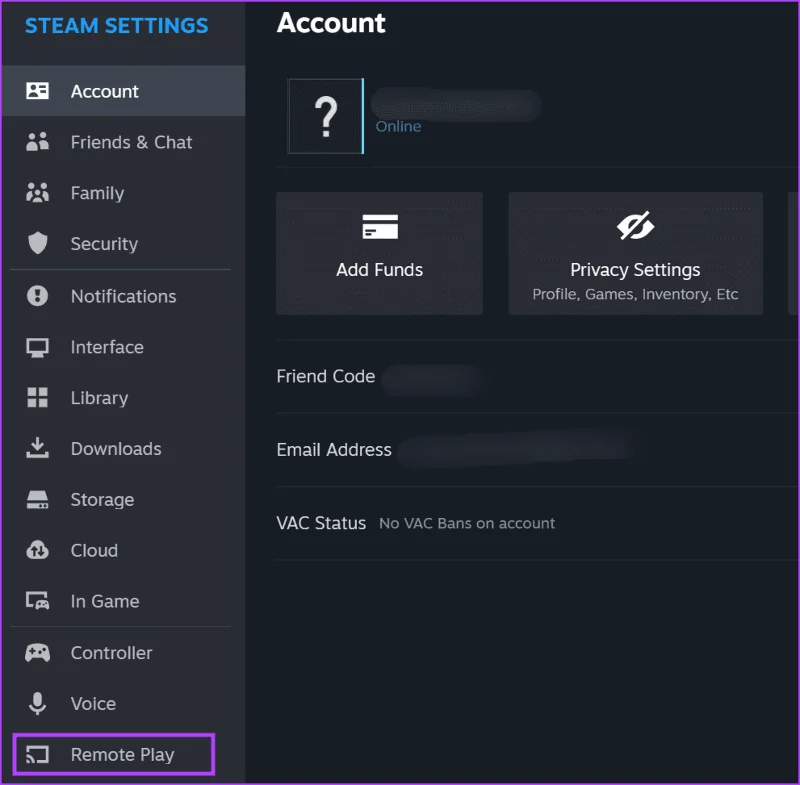This screenshot has width=800, height=785.
Task: Click the Downloads arrow icon
Action: coord(37,447)
